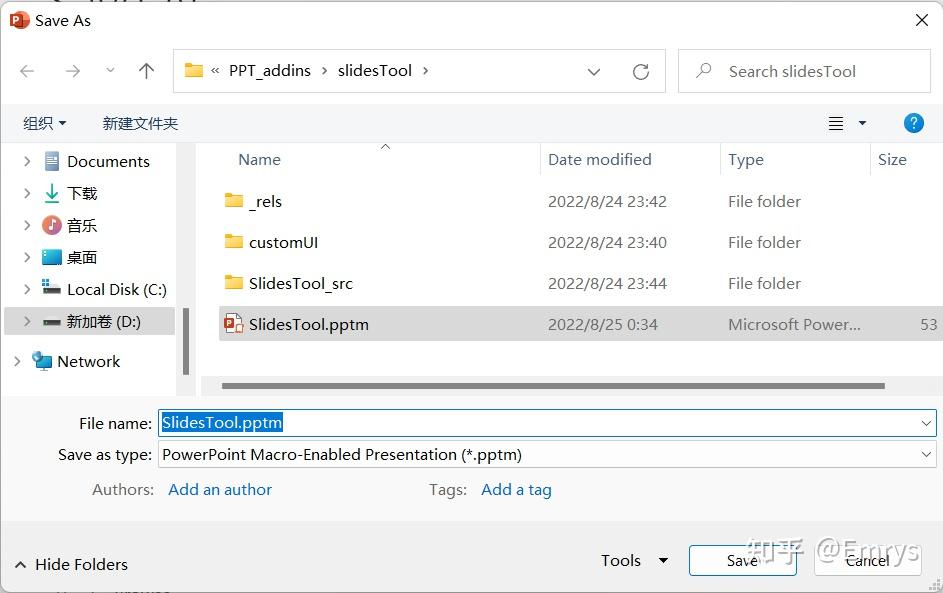This screenshot has width=943, height=593.
Task: Open the Tools dropdown menu
Action: click(634, 561)
